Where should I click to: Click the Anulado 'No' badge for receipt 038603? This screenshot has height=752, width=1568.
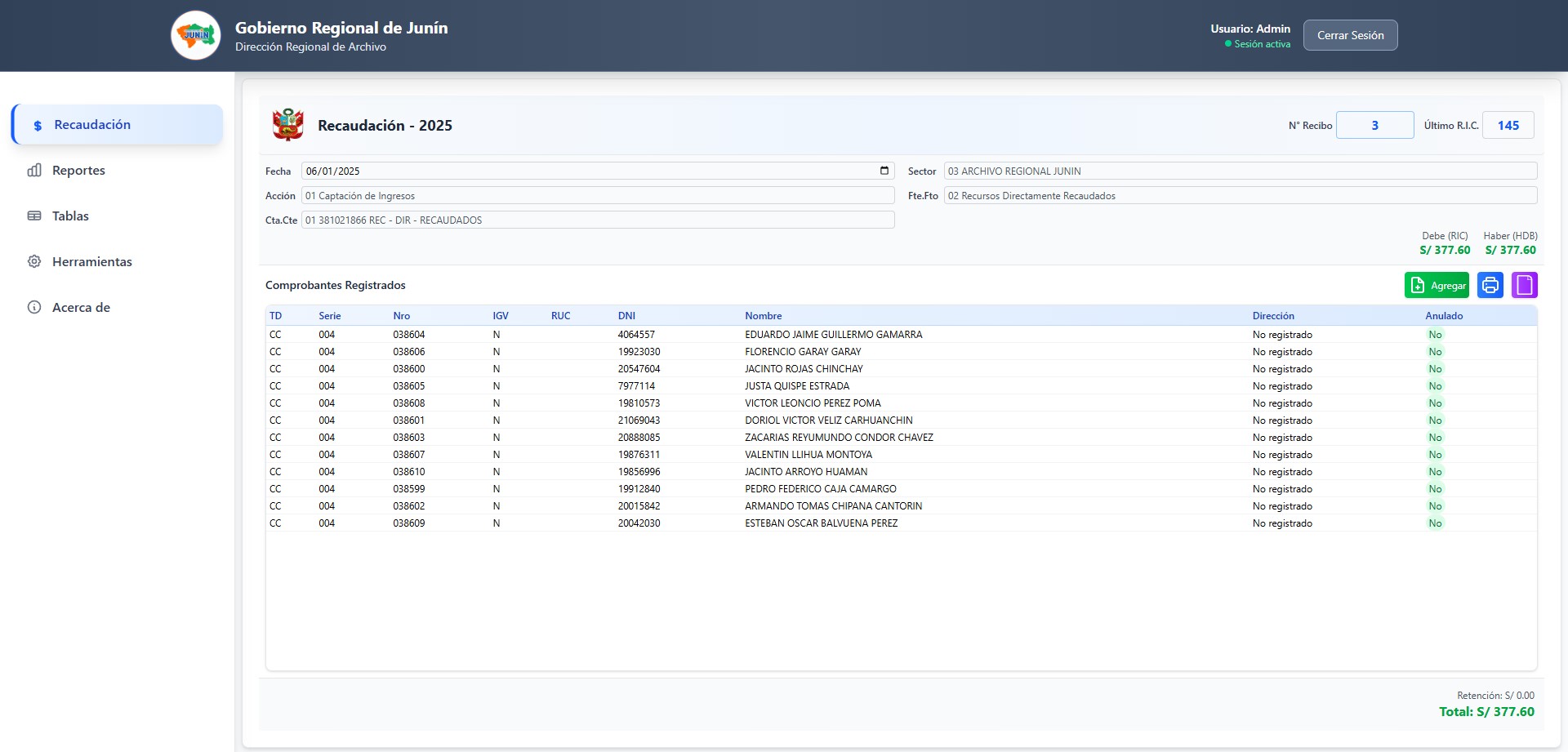point(1435,438)
